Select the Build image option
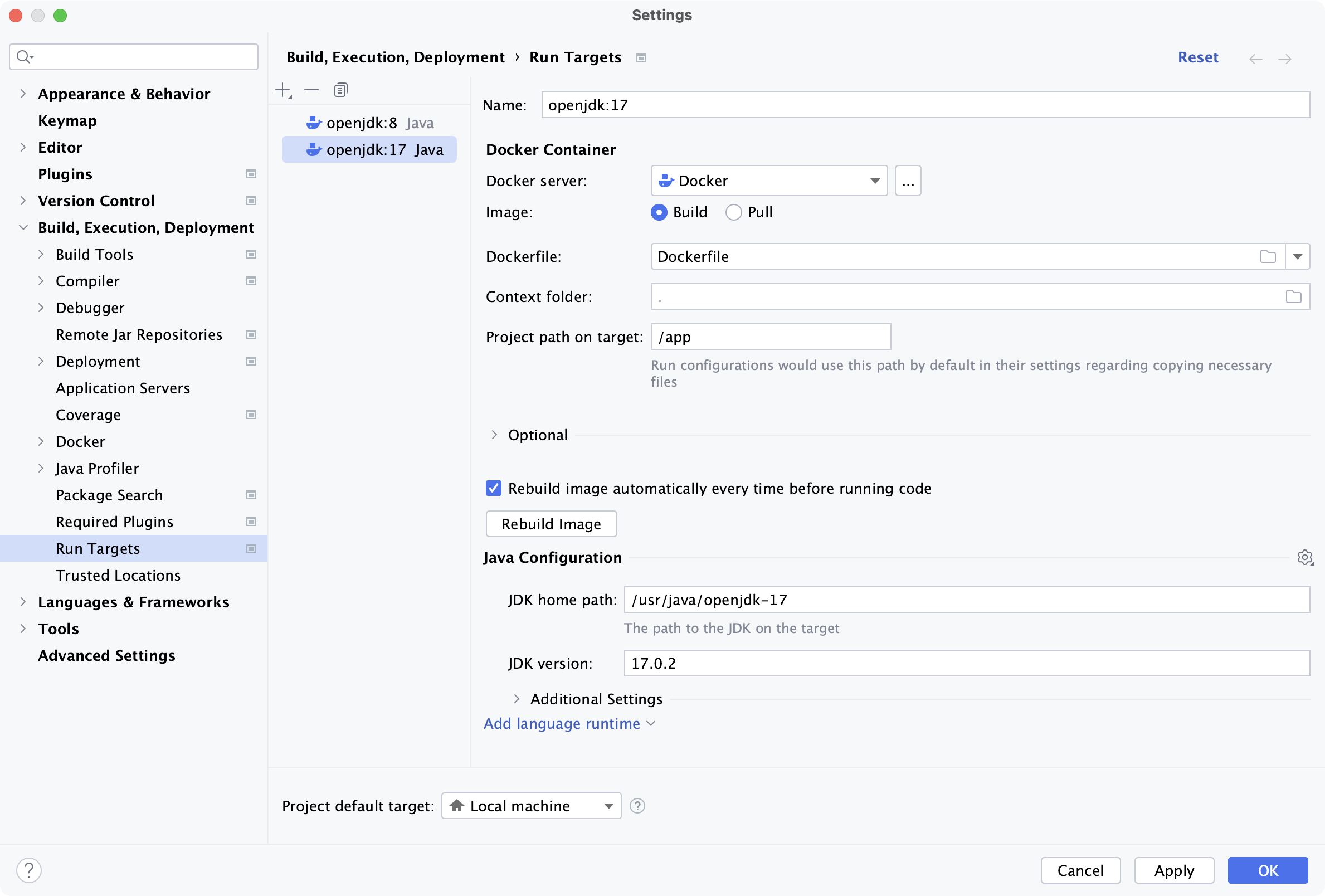The image size is (1325, 896). pyautogui.click(x=659, y=212)
